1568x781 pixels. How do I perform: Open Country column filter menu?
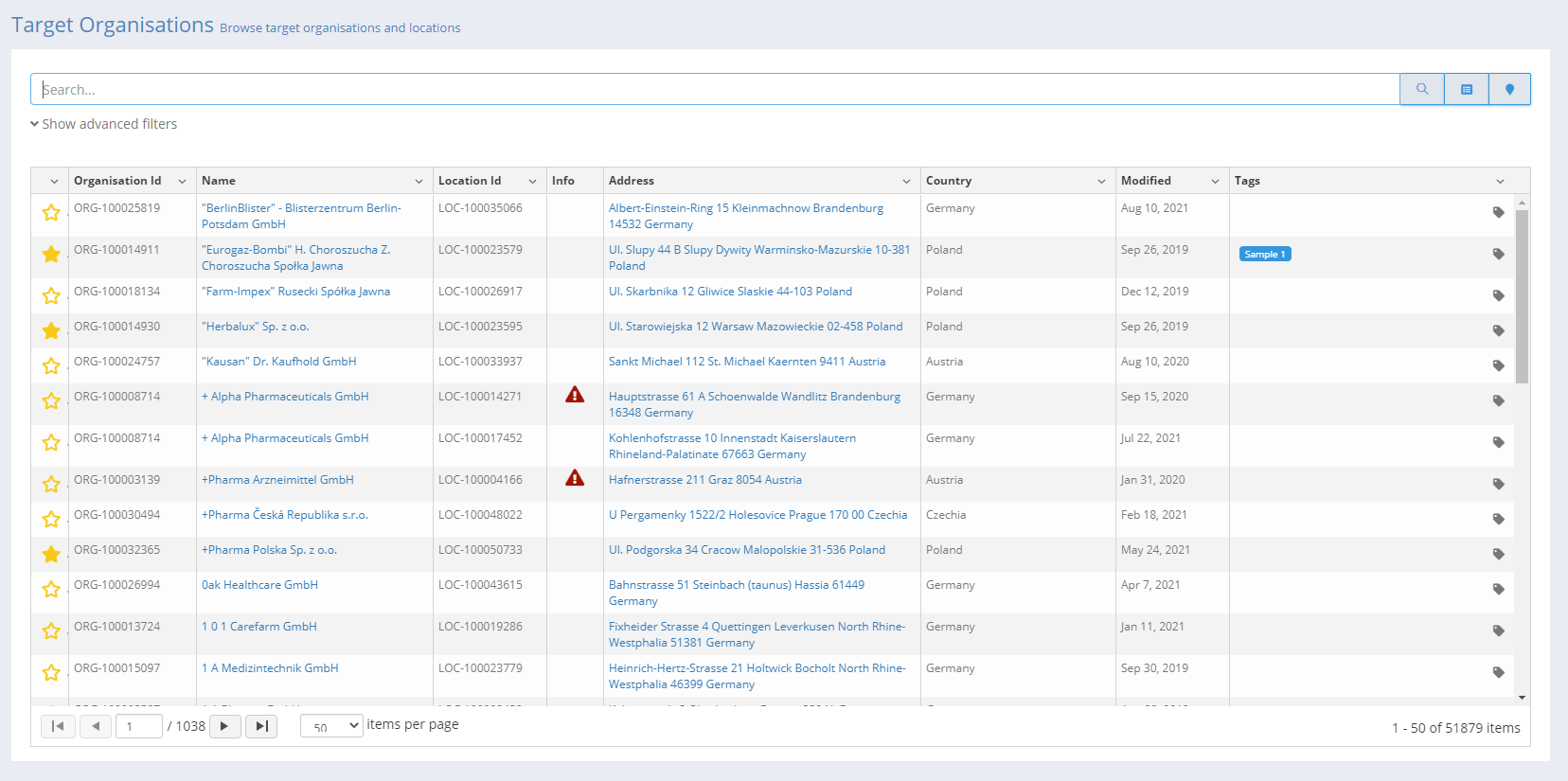pyautogui.click(x=1101, y=181)
